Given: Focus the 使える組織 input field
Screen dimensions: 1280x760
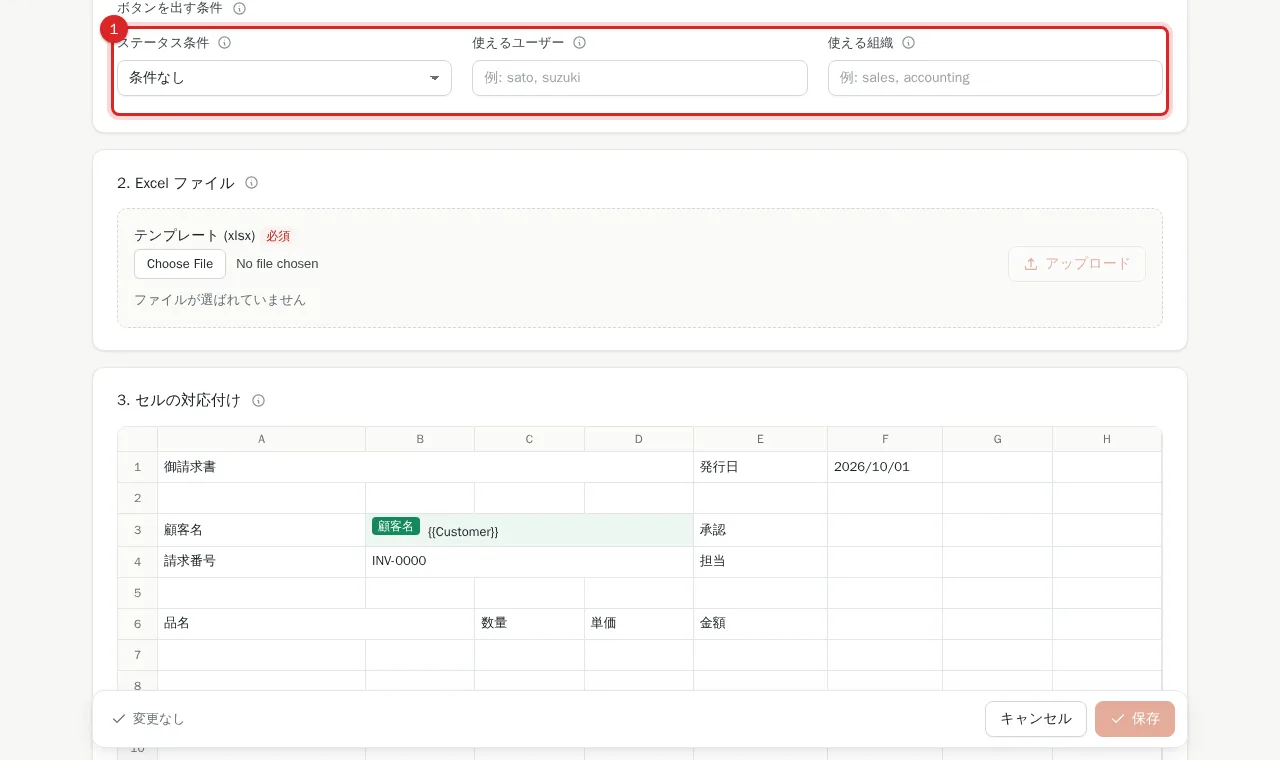Looking at the screenshot, I should 995,78.
